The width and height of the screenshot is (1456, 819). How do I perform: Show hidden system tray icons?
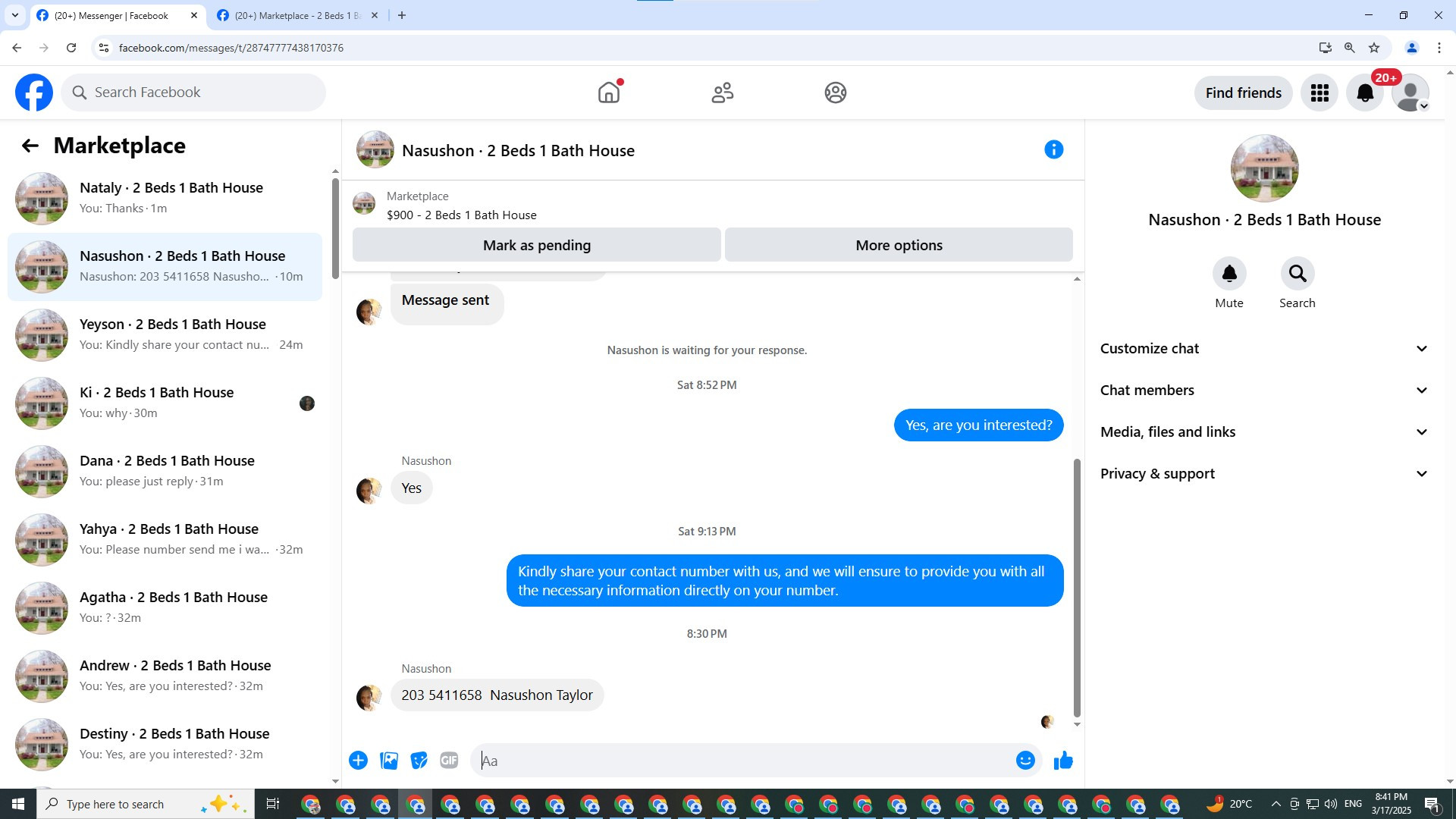1276,804
